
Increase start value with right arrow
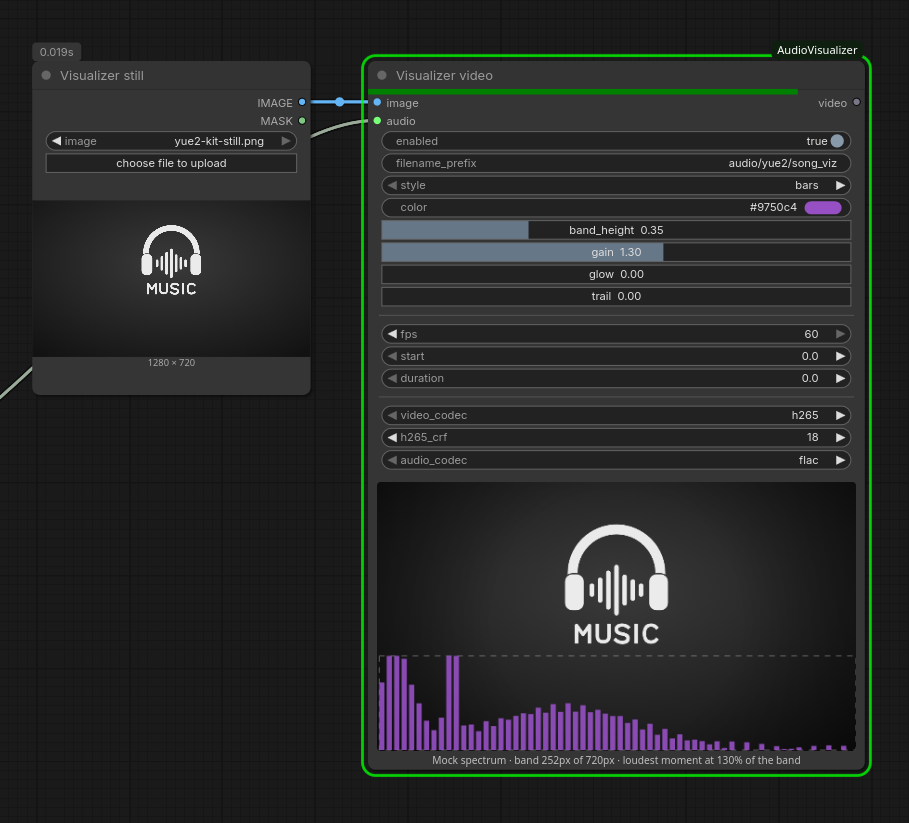click(840, 356)
